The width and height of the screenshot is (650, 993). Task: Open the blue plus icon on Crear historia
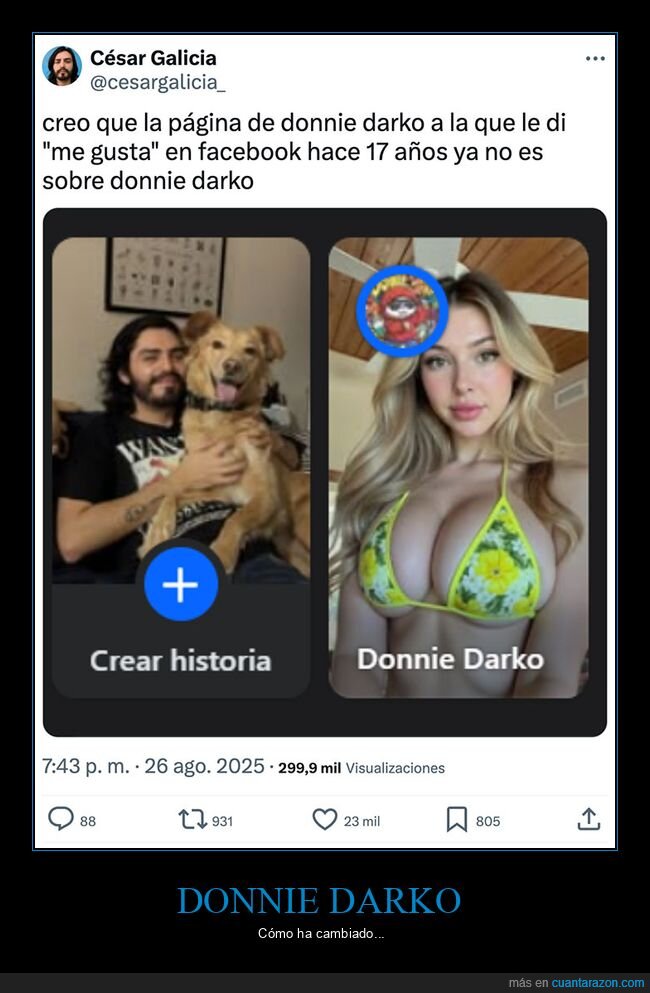coord(182,583)
